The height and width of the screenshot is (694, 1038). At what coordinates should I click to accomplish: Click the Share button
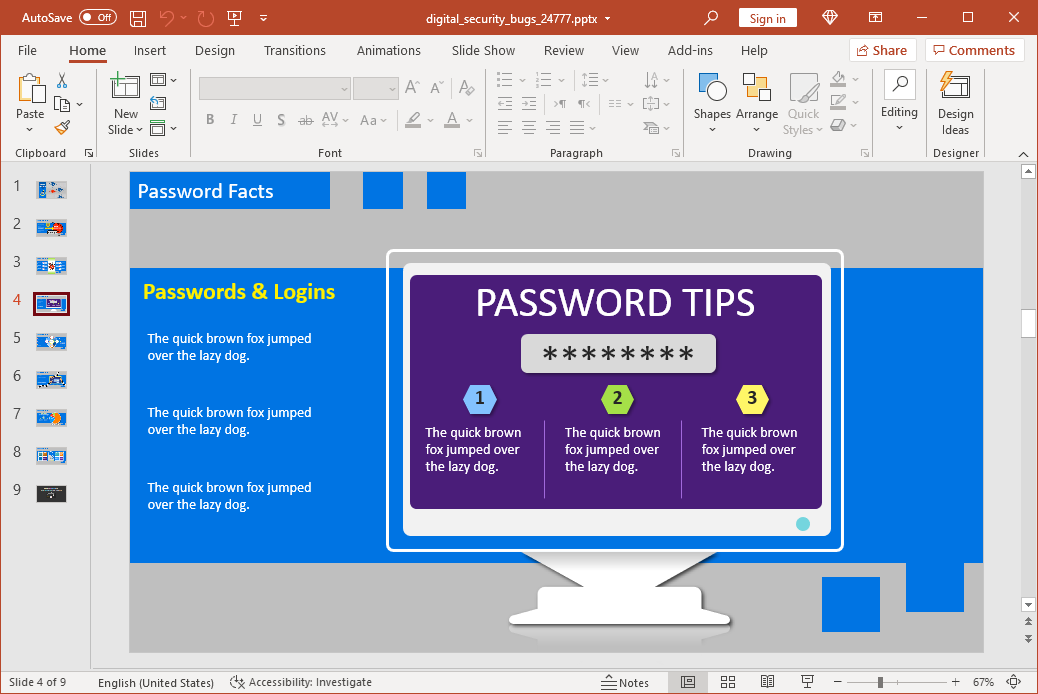click(x=882, y=50)
